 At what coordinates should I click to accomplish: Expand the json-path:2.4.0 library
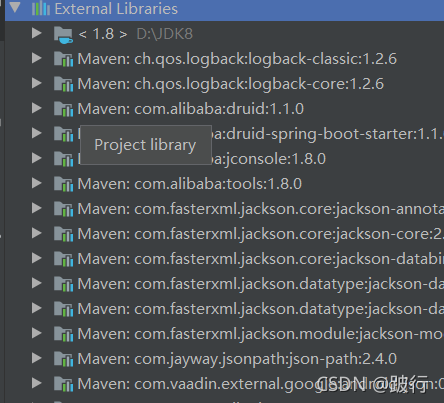click(x=36, y=358)
